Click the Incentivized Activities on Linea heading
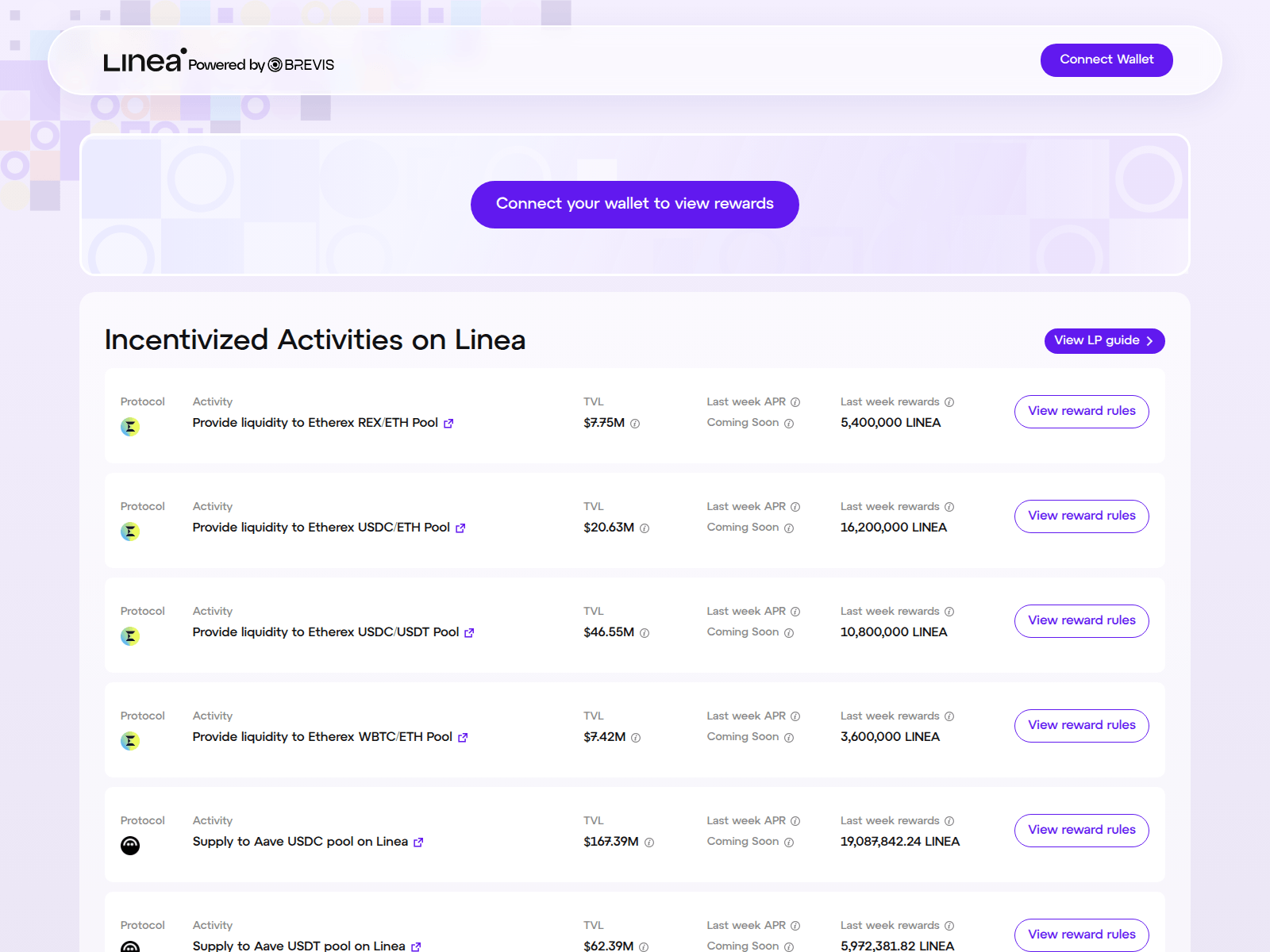The image size is (1270, 952). pos(315,340)
